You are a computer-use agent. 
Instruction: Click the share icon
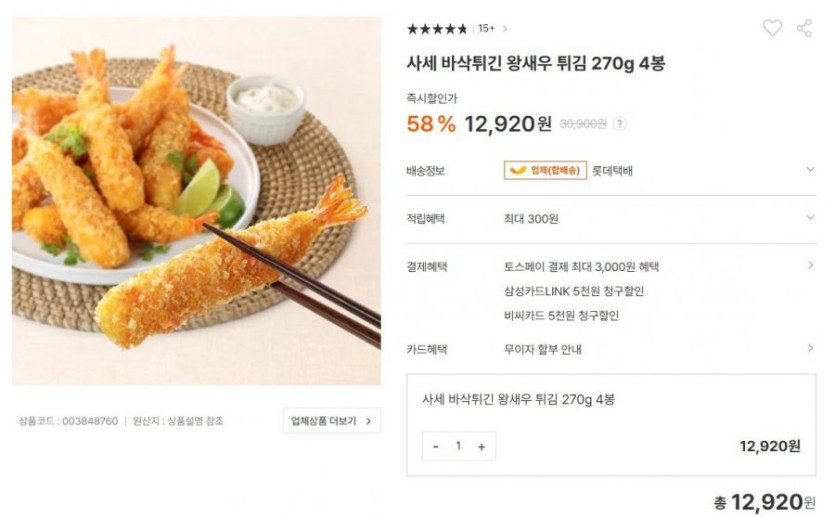pyautogui.click(x=804, y=28)
